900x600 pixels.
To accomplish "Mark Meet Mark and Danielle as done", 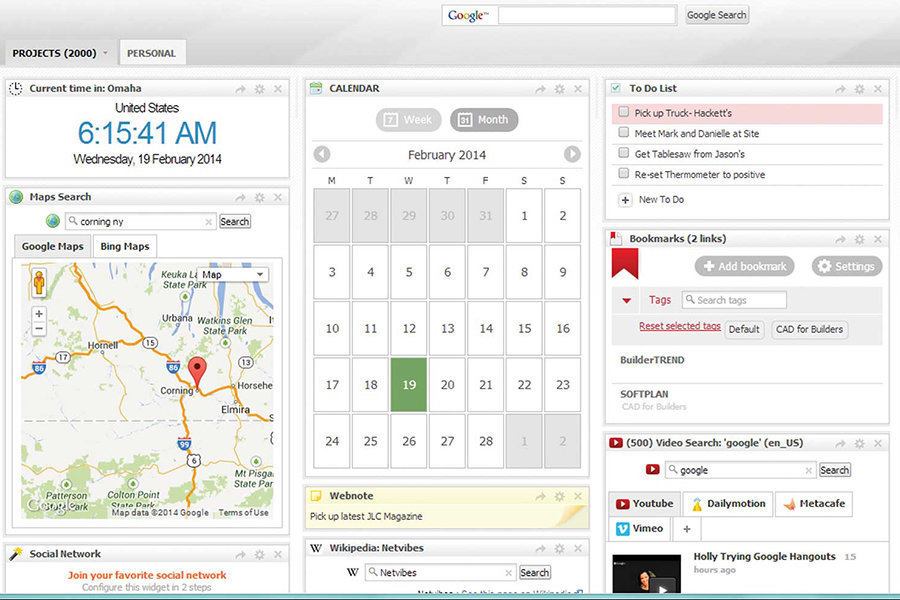I will tap(626, 133).
